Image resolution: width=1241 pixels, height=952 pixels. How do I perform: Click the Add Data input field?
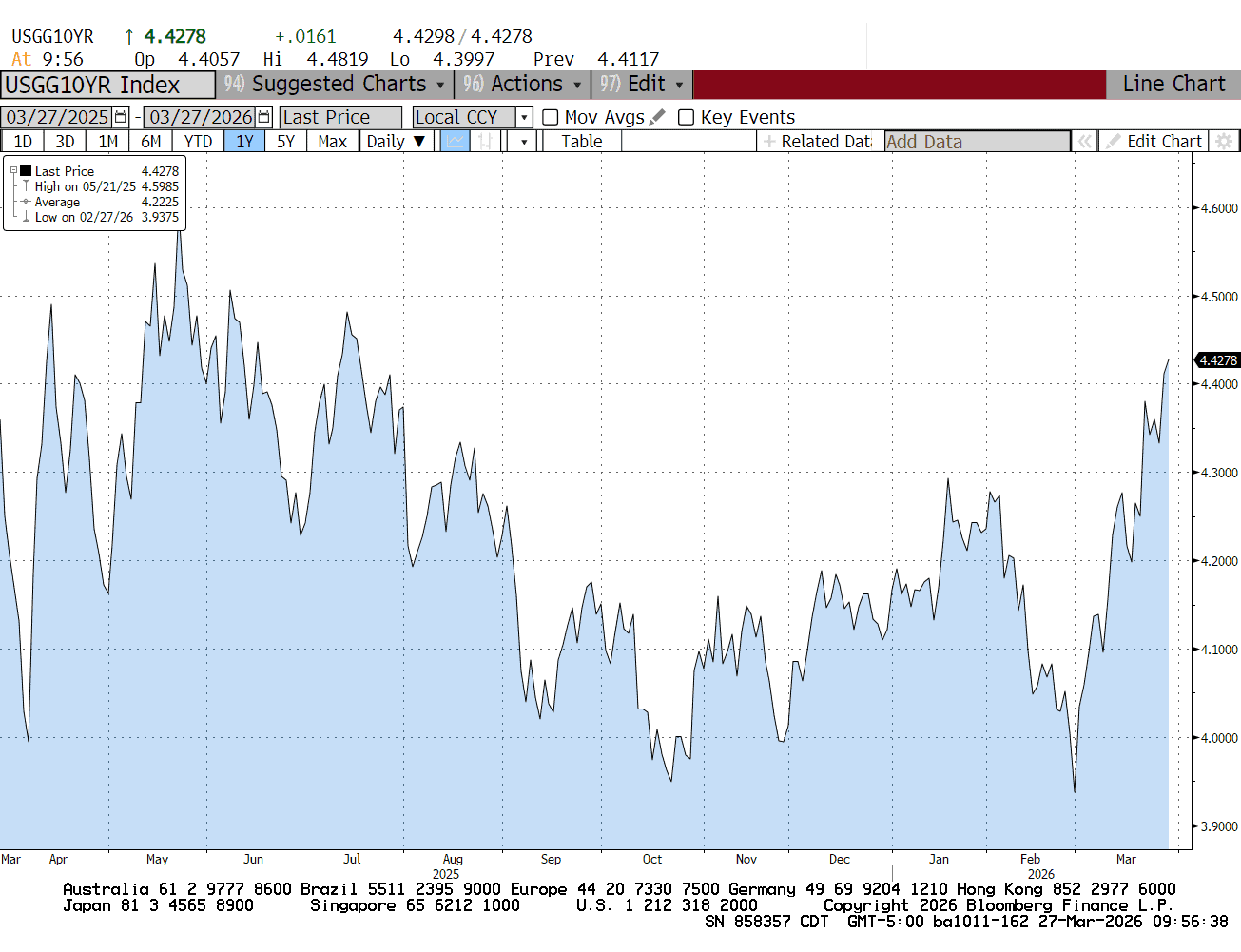point(976,142)
